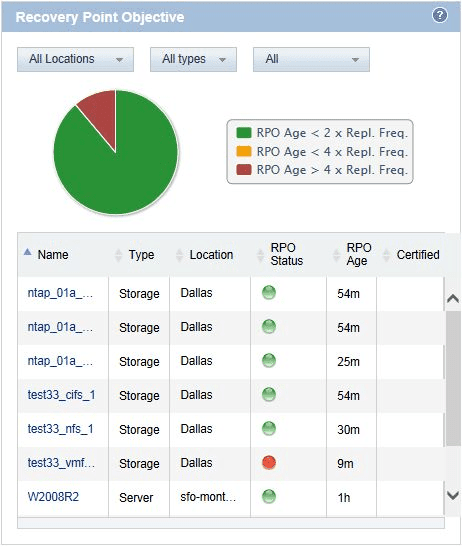The width and height of the screenshot is (462, 547).
Task: Click green status icon for test33_nfs_1
Action: coord(269,428)
